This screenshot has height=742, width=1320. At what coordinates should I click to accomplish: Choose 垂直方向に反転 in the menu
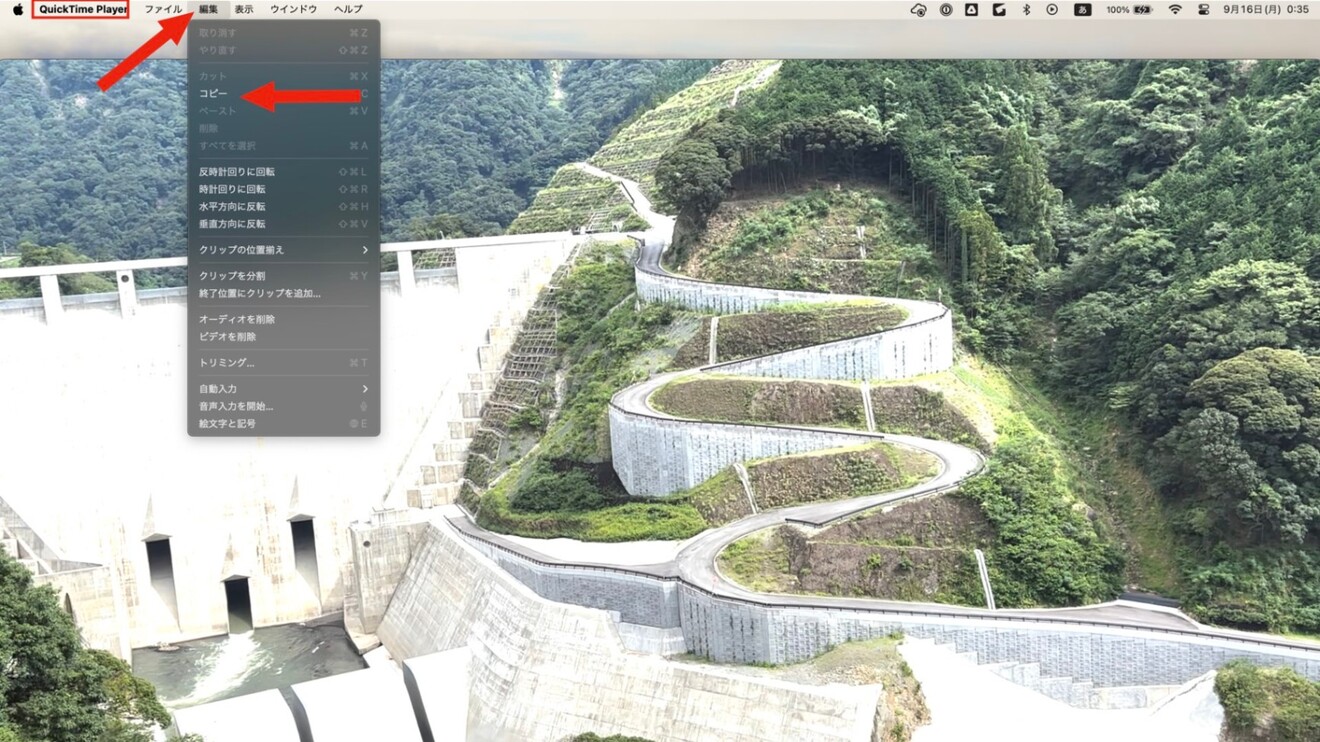point(284,224)
